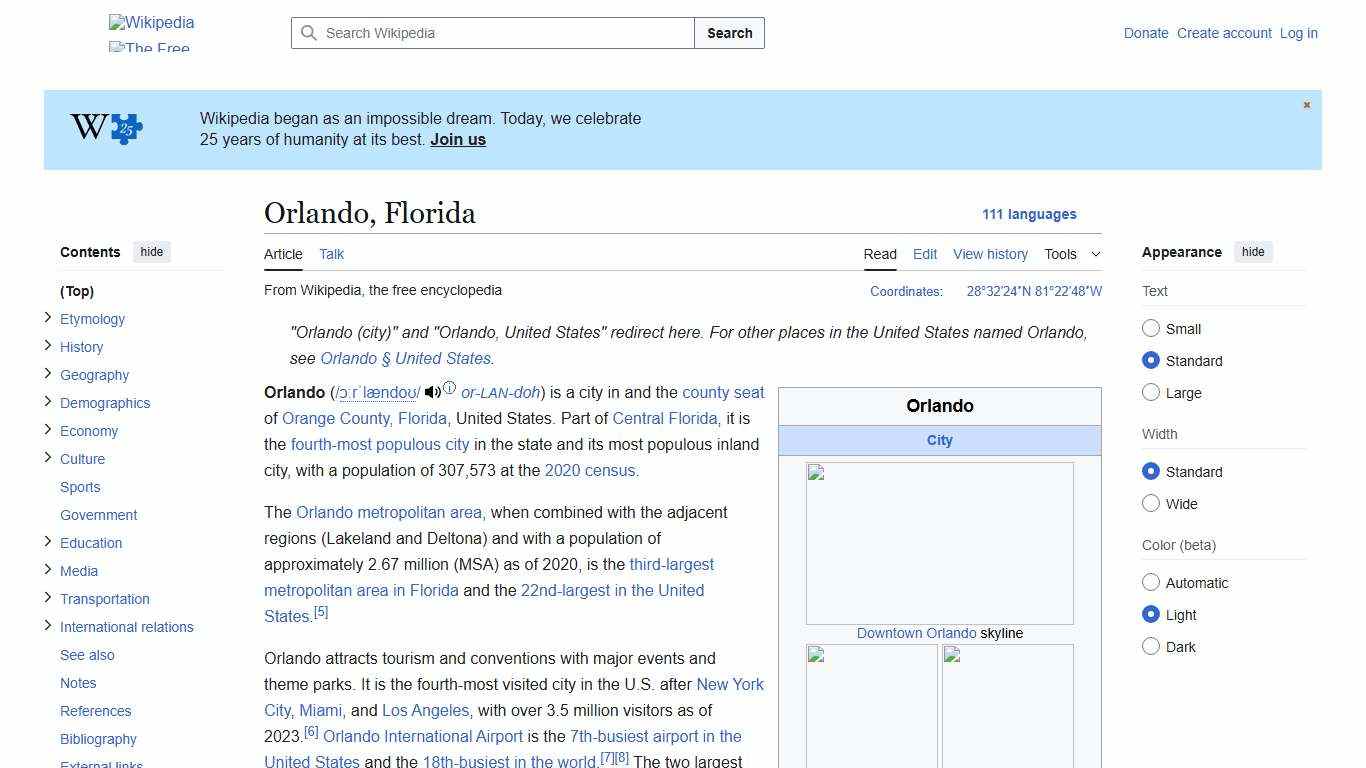Hide the Appearance panel

coord(1253,252)
